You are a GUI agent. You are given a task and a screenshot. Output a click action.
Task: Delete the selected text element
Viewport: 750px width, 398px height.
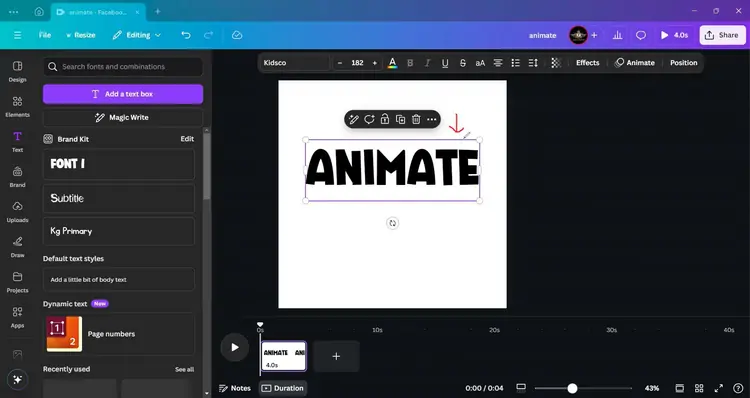416,120
